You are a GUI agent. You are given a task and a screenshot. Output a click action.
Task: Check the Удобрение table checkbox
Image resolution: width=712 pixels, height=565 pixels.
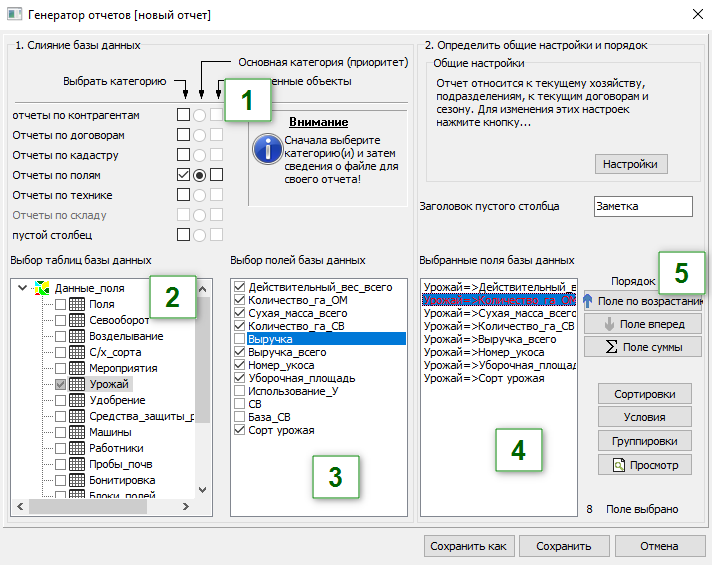60,400
